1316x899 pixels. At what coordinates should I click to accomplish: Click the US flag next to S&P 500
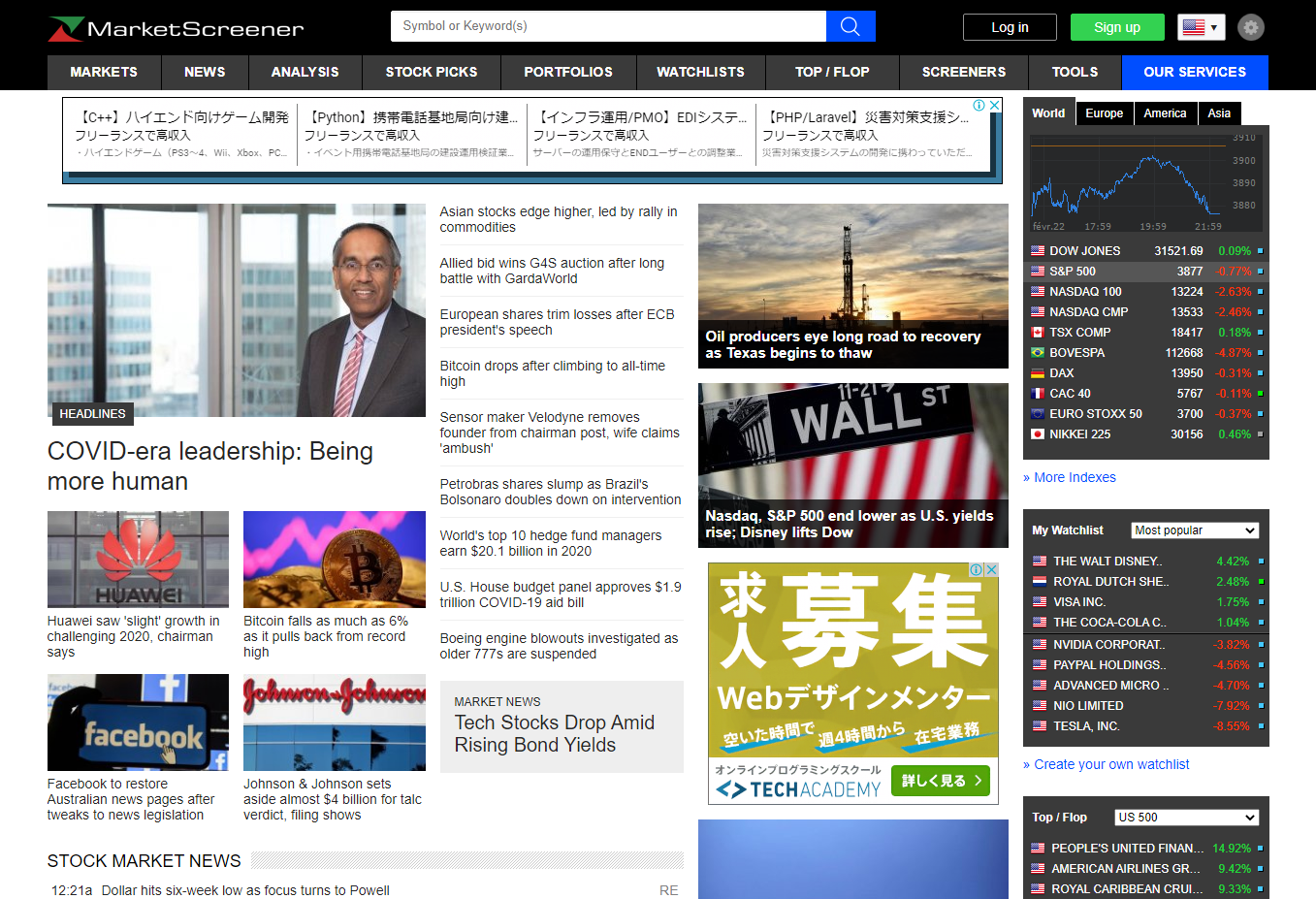pos(1038,272)
